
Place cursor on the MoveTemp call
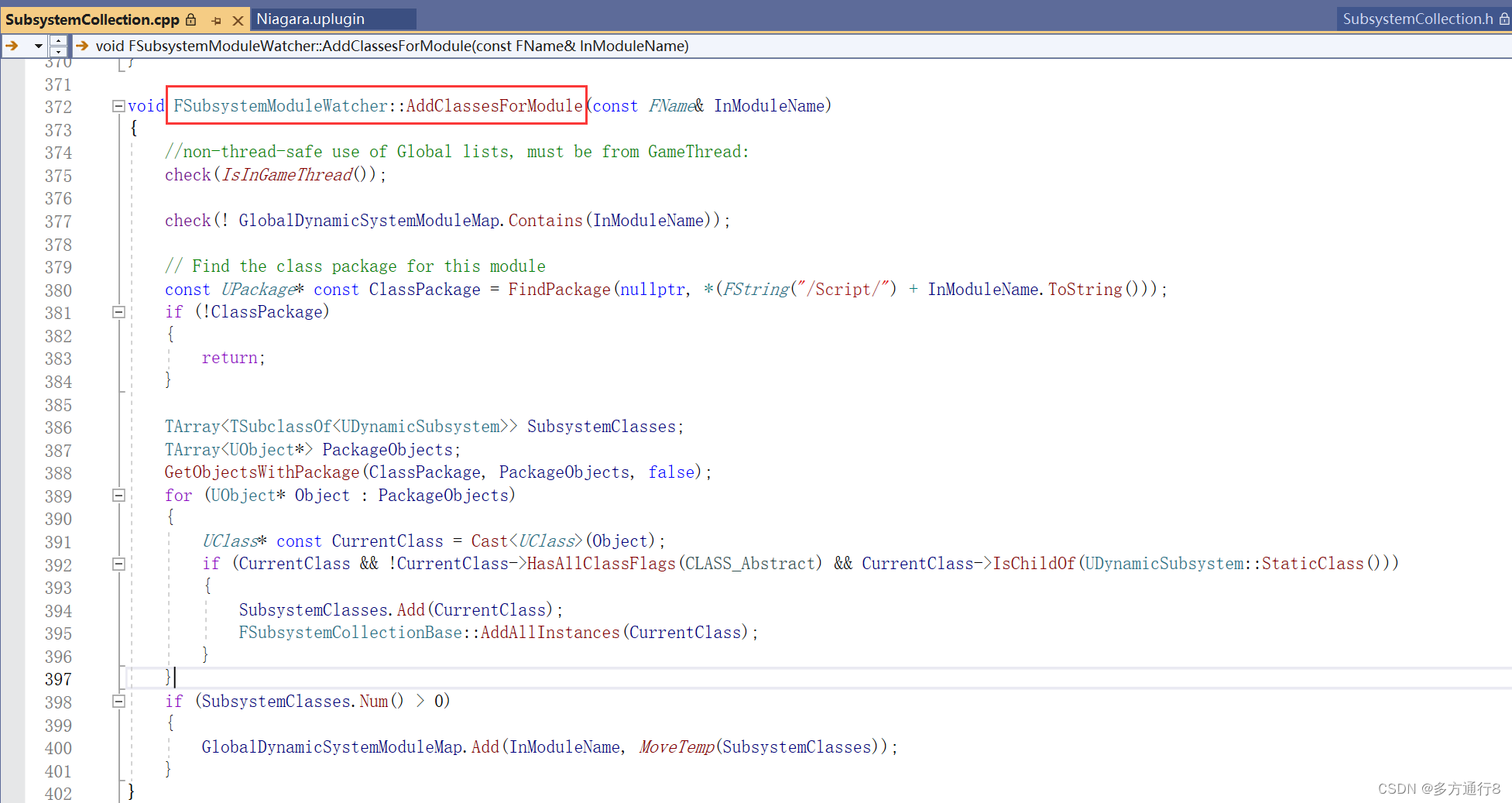tap(675, 746)
